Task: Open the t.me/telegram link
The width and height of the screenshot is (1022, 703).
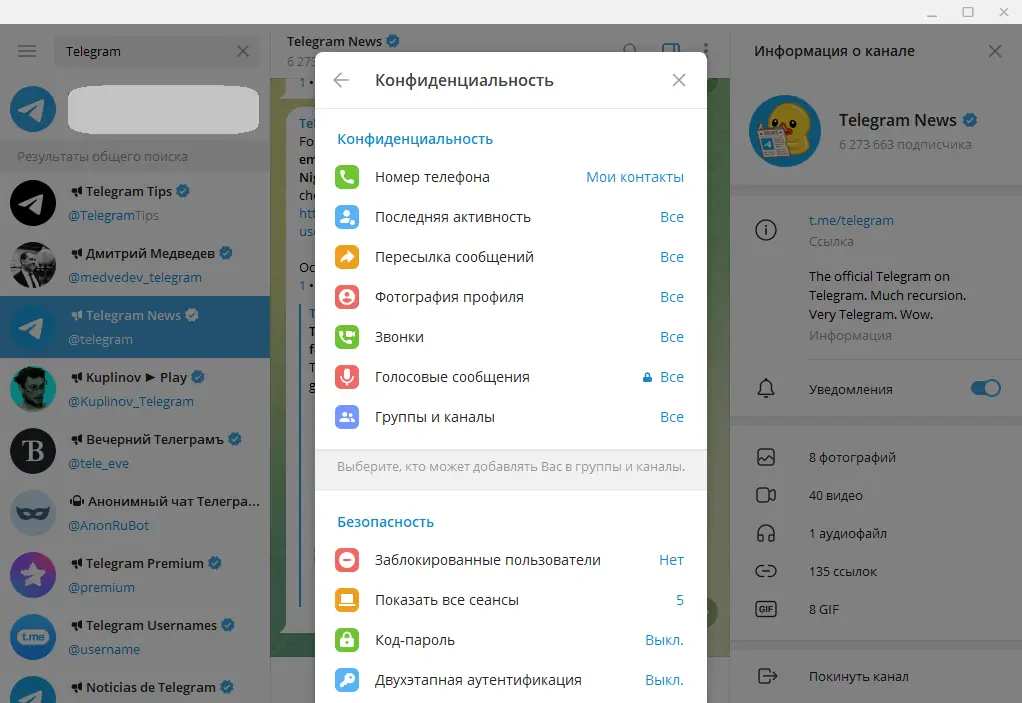Action: pos(851,220)
